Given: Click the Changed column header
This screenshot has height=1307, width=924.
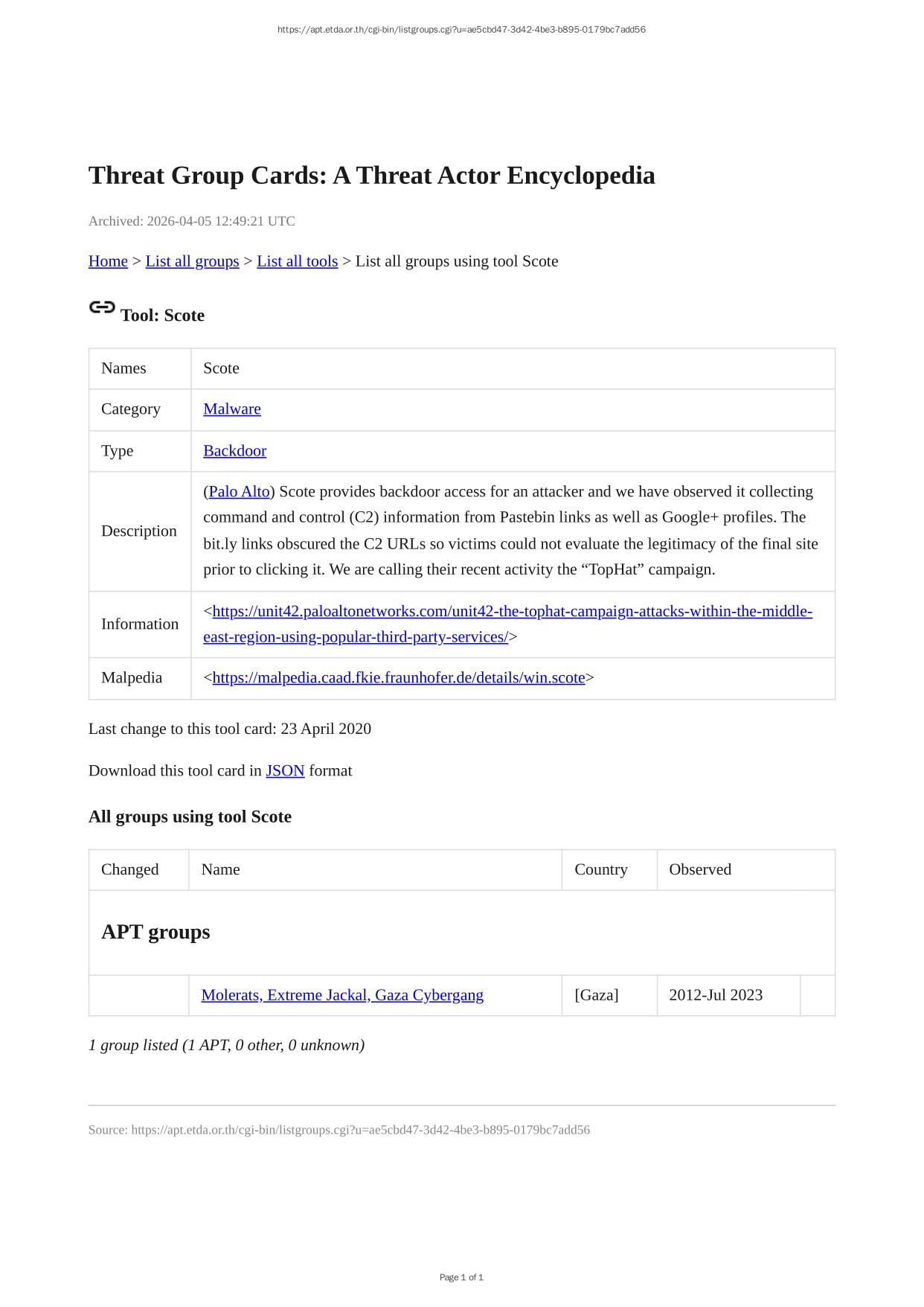Looking at the screenshot, I should (x=130, y=870).
